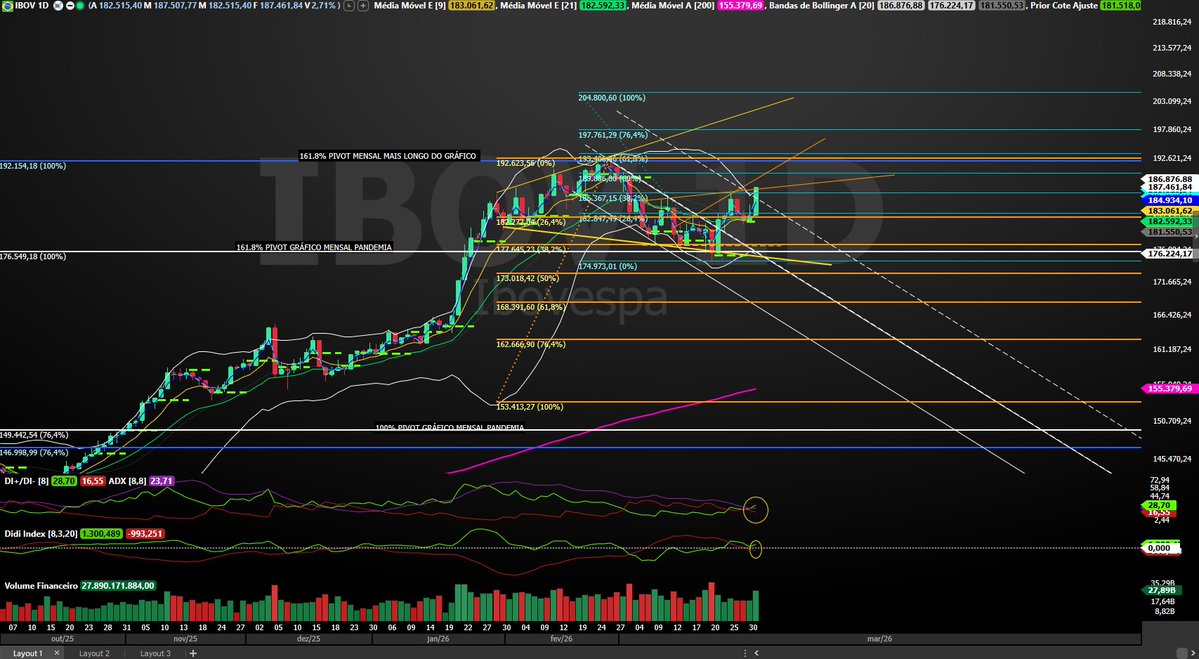Select the 161.8% PIVOT GRÁFICO MENSAL PANDEMIA label
The image size is (1199, 659).
pos(314,247)
